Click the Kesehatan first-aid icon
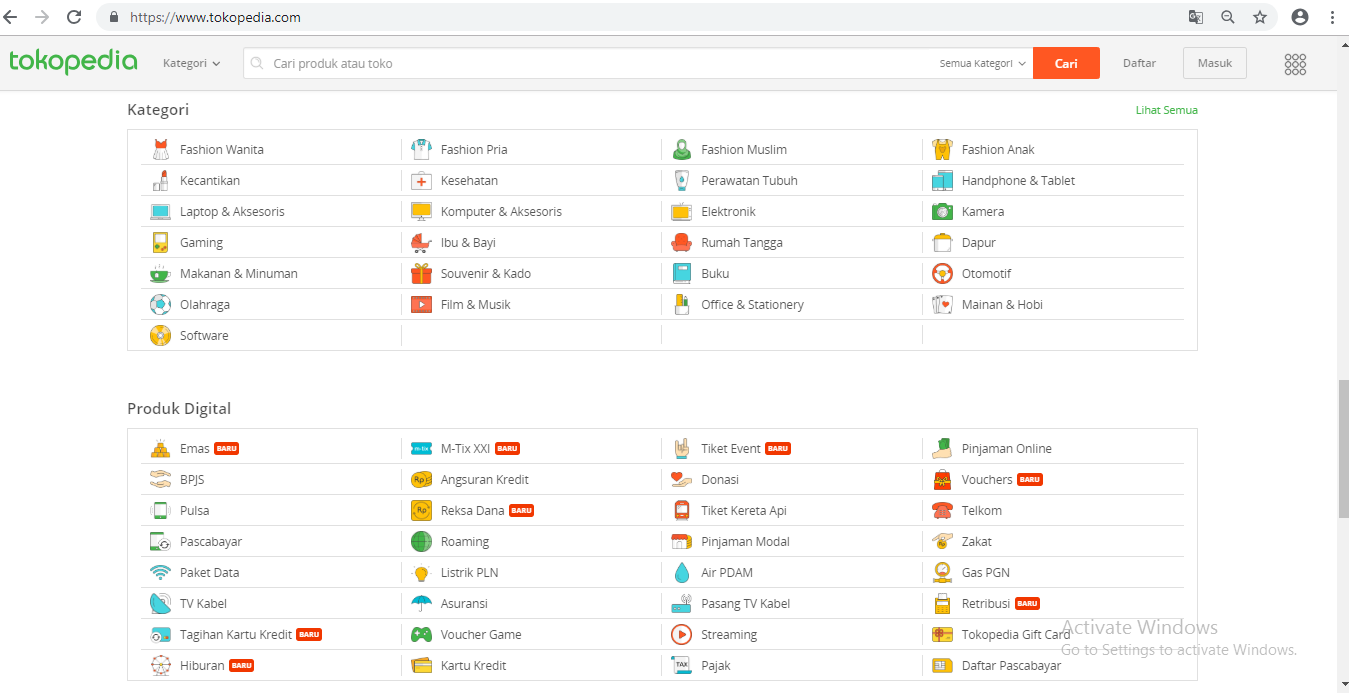 click(x=421, y=181)
